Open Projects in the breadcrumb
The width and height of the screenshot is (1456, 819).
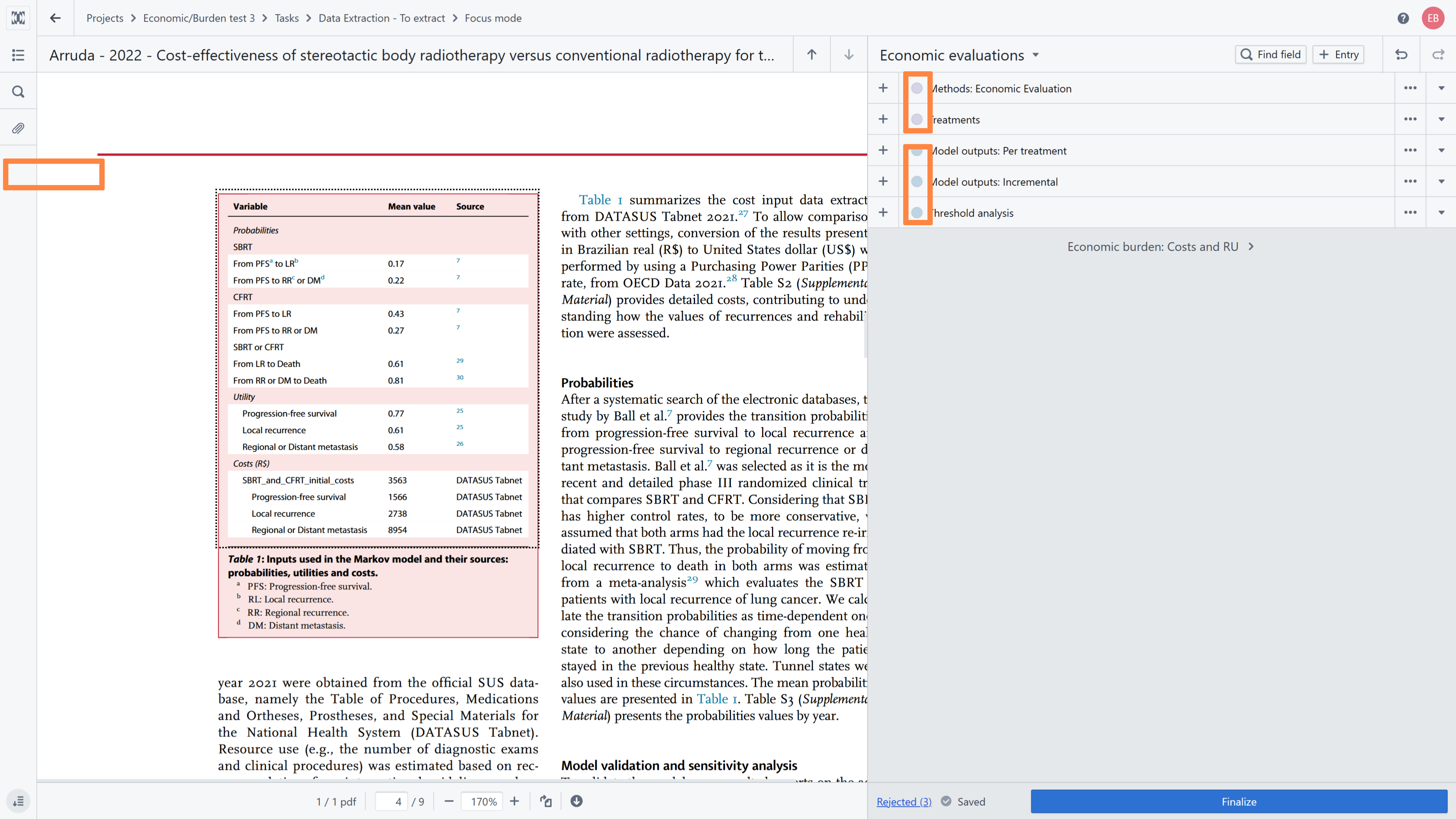105,18
